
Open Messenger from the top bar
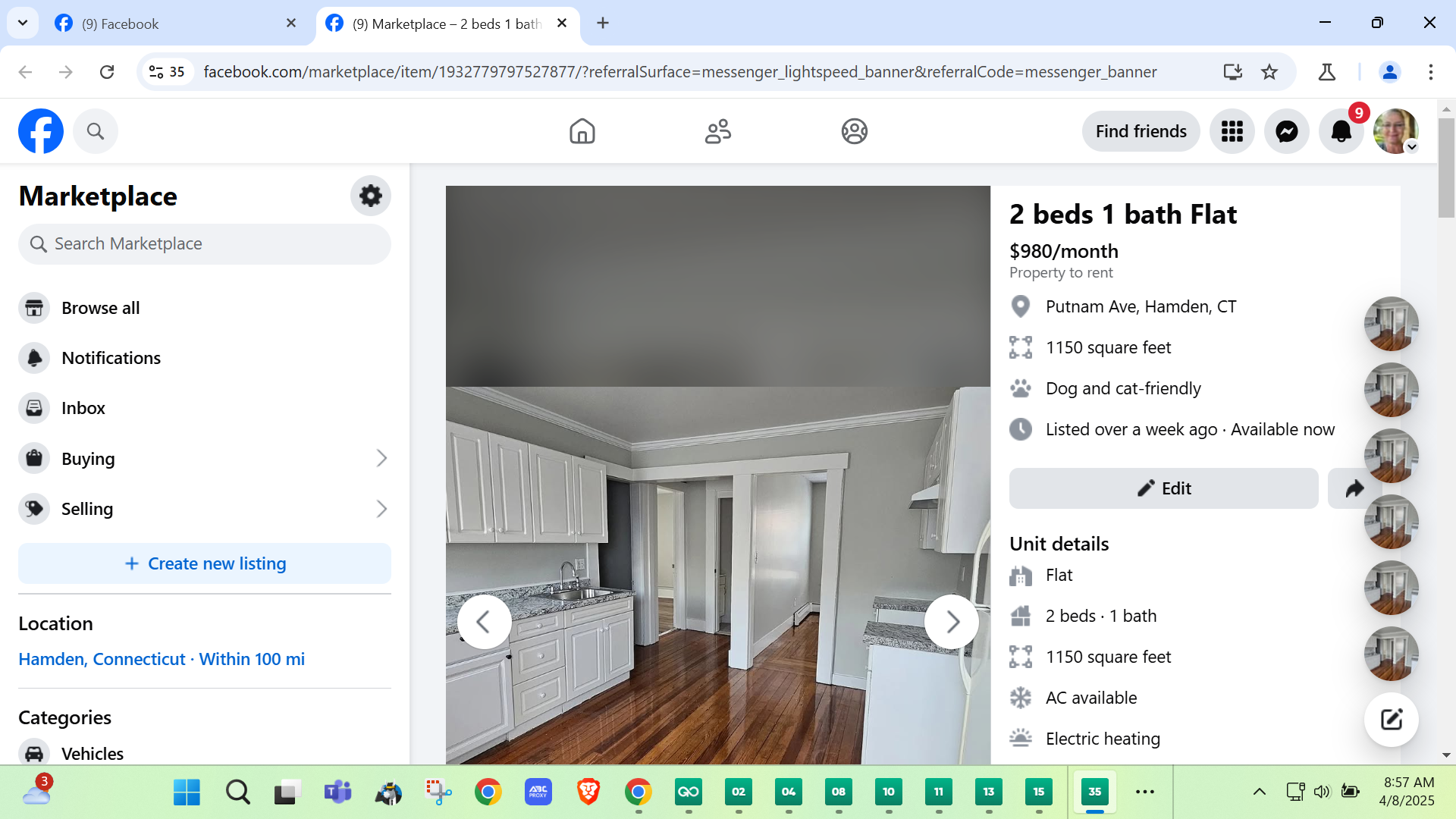tap(1286, 131)
